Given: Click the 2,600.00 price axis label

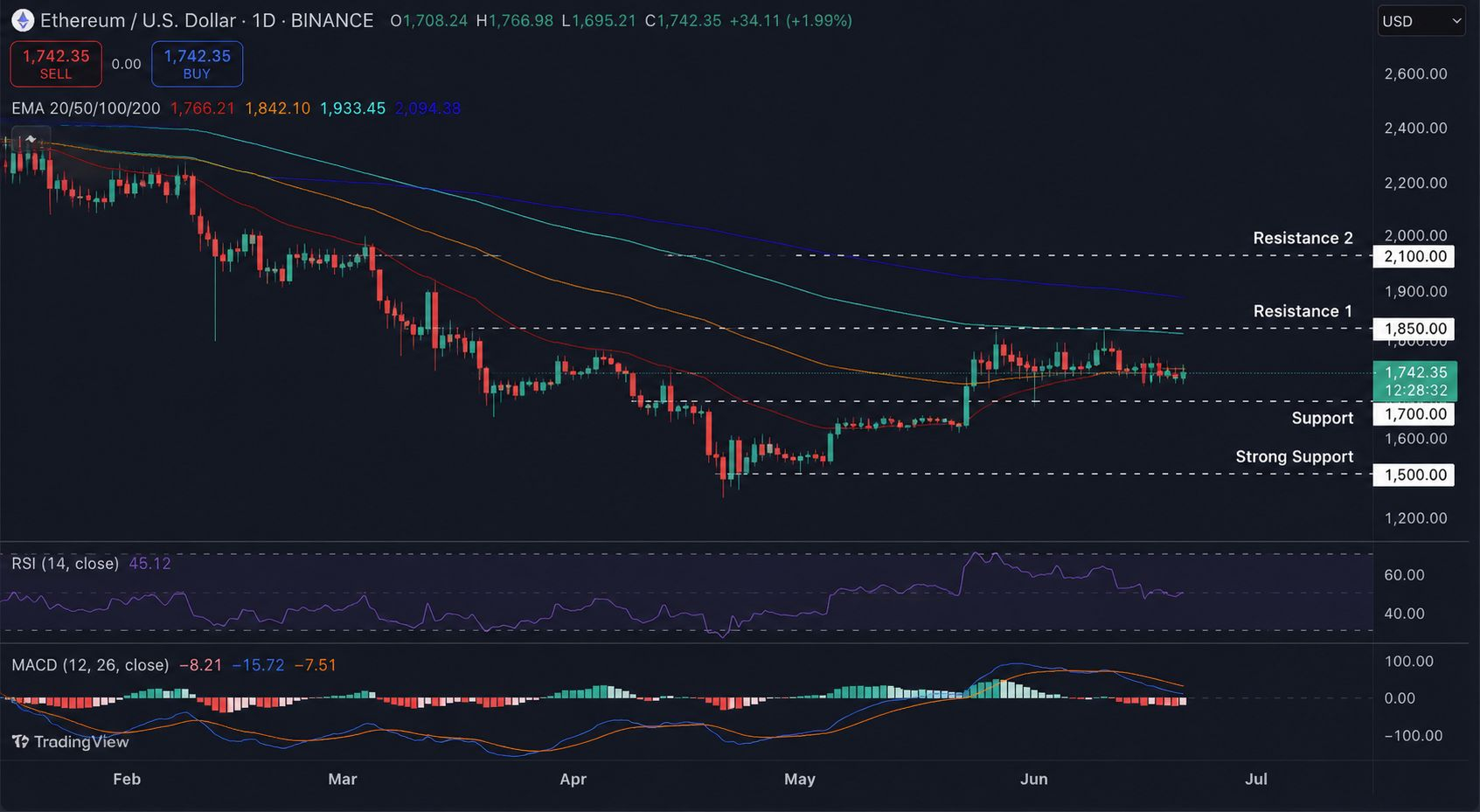Looking at the screenshot, I should point(1416,73).
